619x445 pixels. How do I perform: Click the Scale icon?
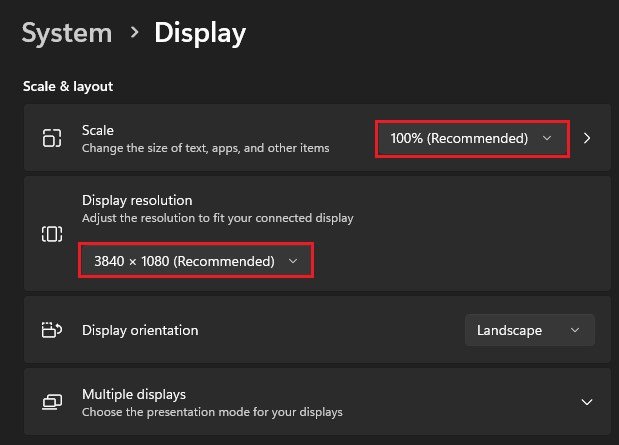tap(51, 138)
